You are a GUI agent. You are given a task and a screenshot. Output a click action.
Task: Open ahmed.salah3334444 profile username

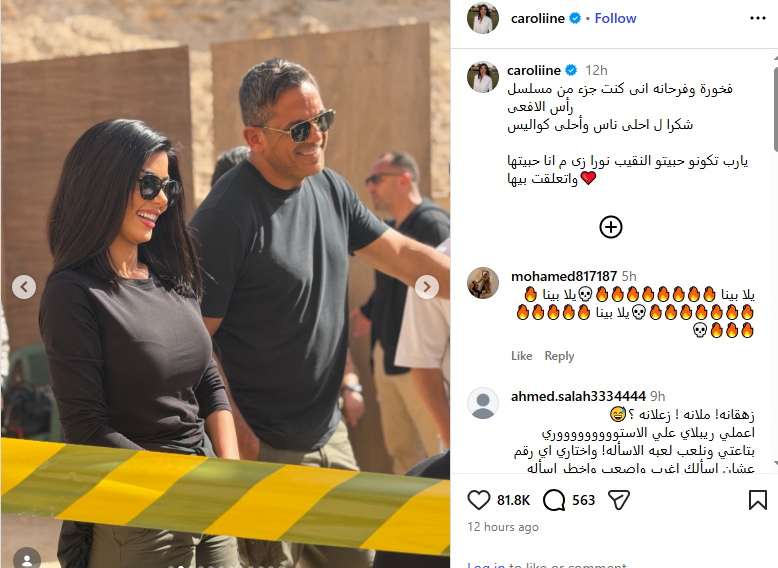tap(578, 396)
